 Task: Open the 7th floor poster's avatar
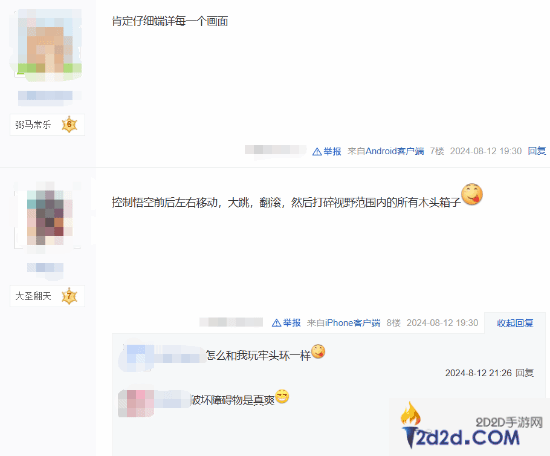[49, 45]
